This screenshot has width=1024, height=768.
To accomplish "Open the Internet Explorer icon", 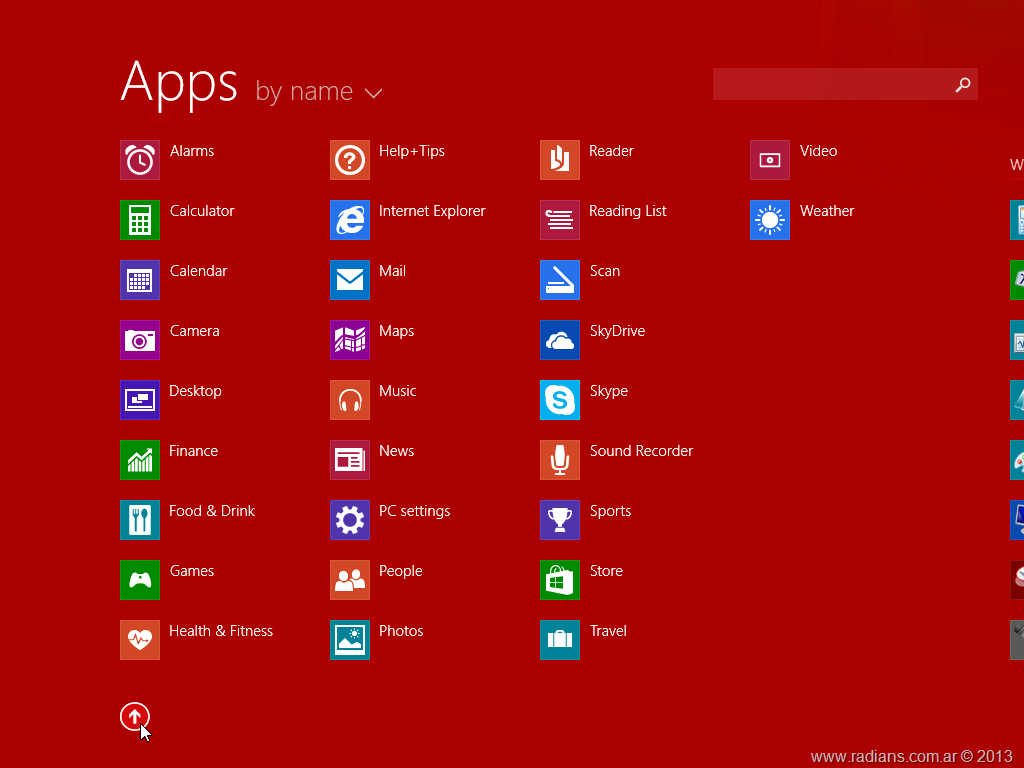I will coord(350,220).
